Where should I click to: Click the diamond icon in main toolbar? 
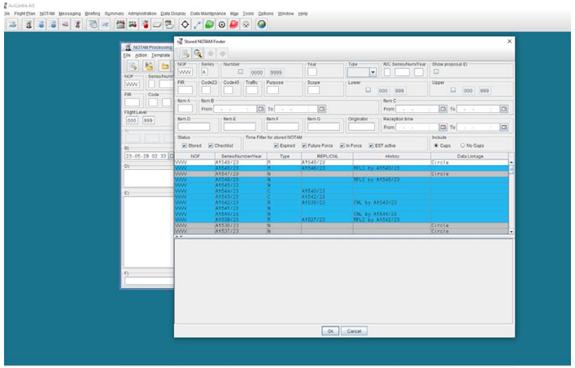(x=185, y=25)
